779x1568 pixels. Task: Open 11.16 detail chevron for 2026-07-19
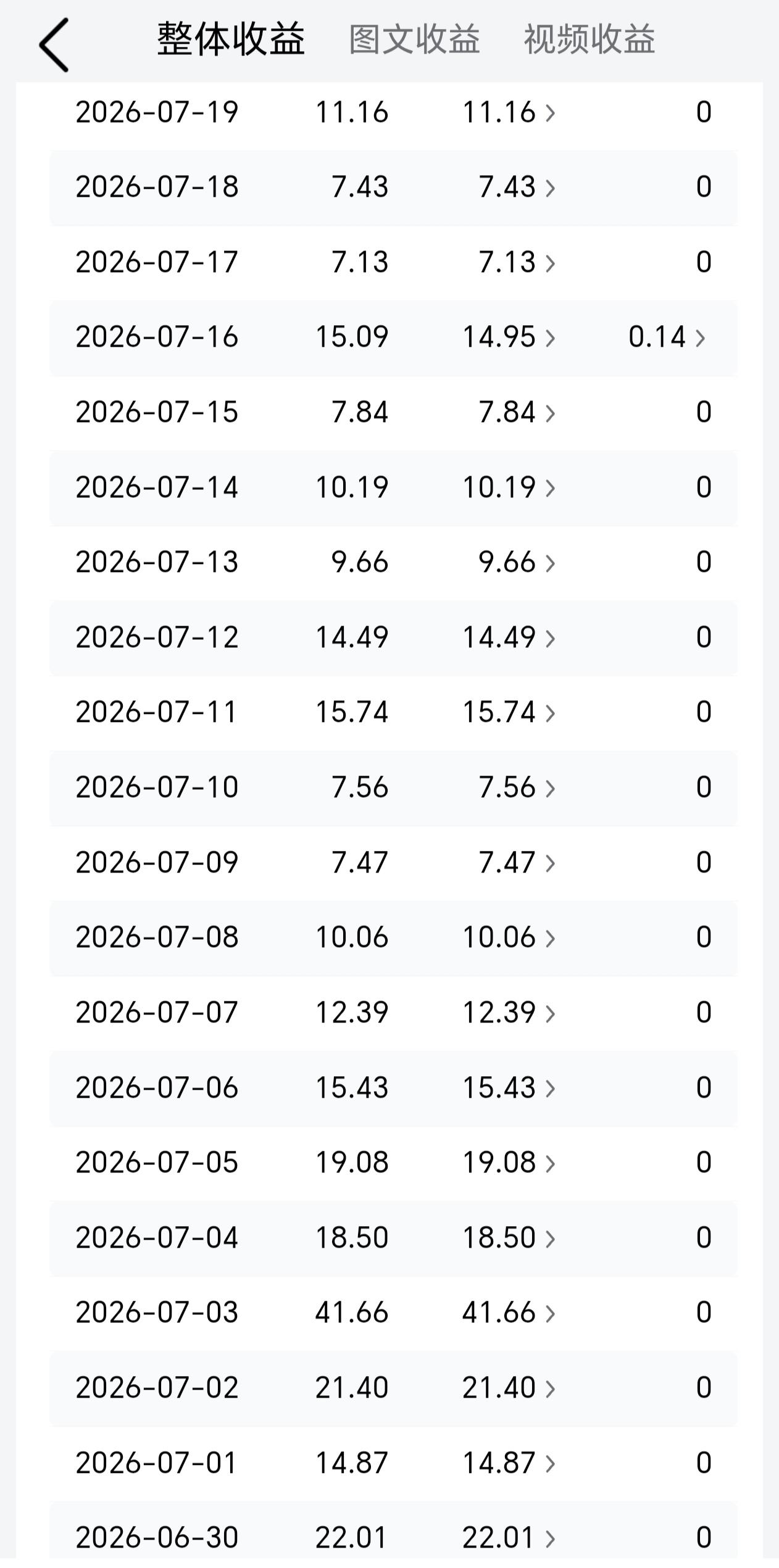[550, 112]
